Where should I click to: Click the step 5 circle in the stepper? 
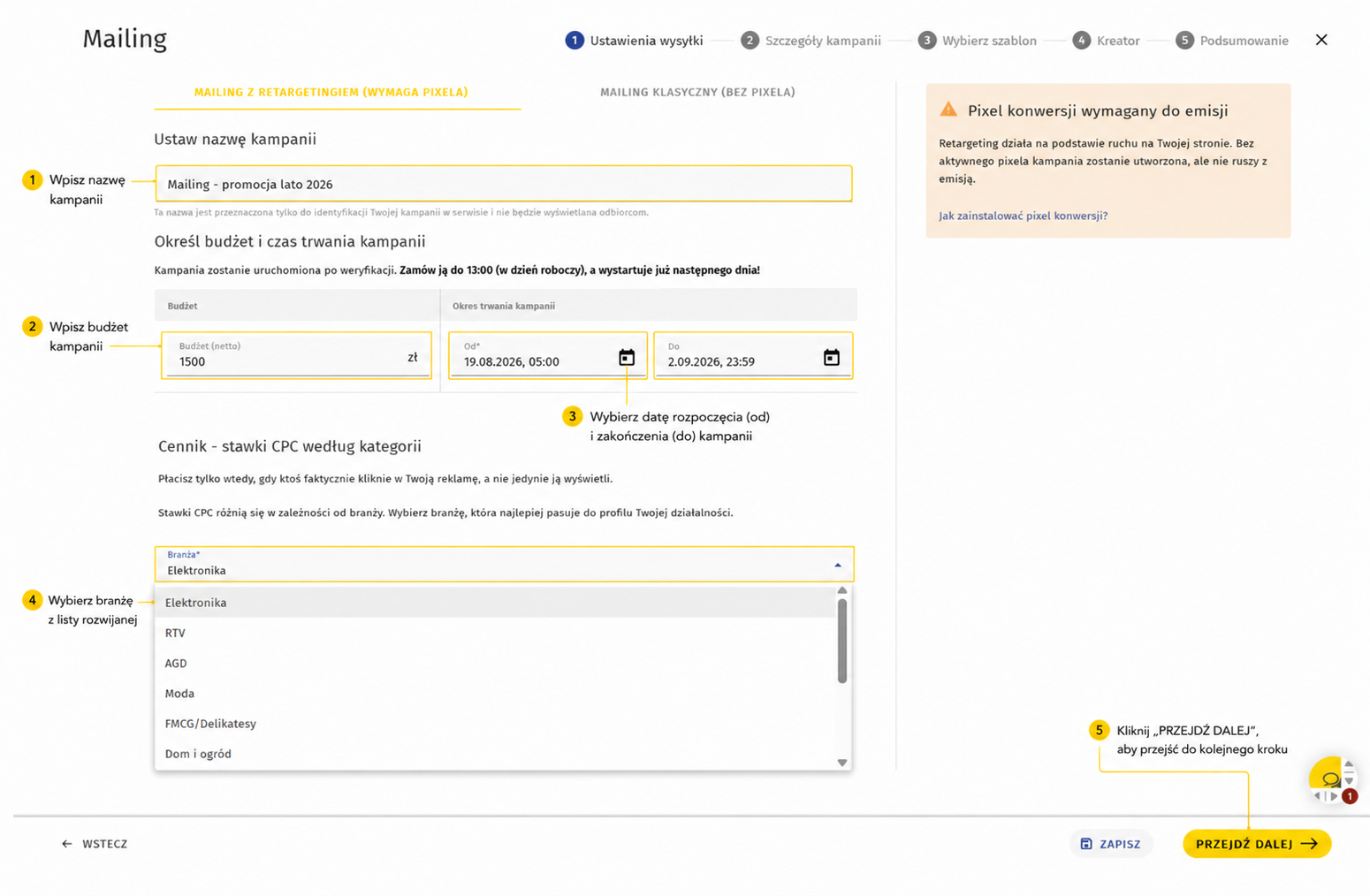[1184, 40]
